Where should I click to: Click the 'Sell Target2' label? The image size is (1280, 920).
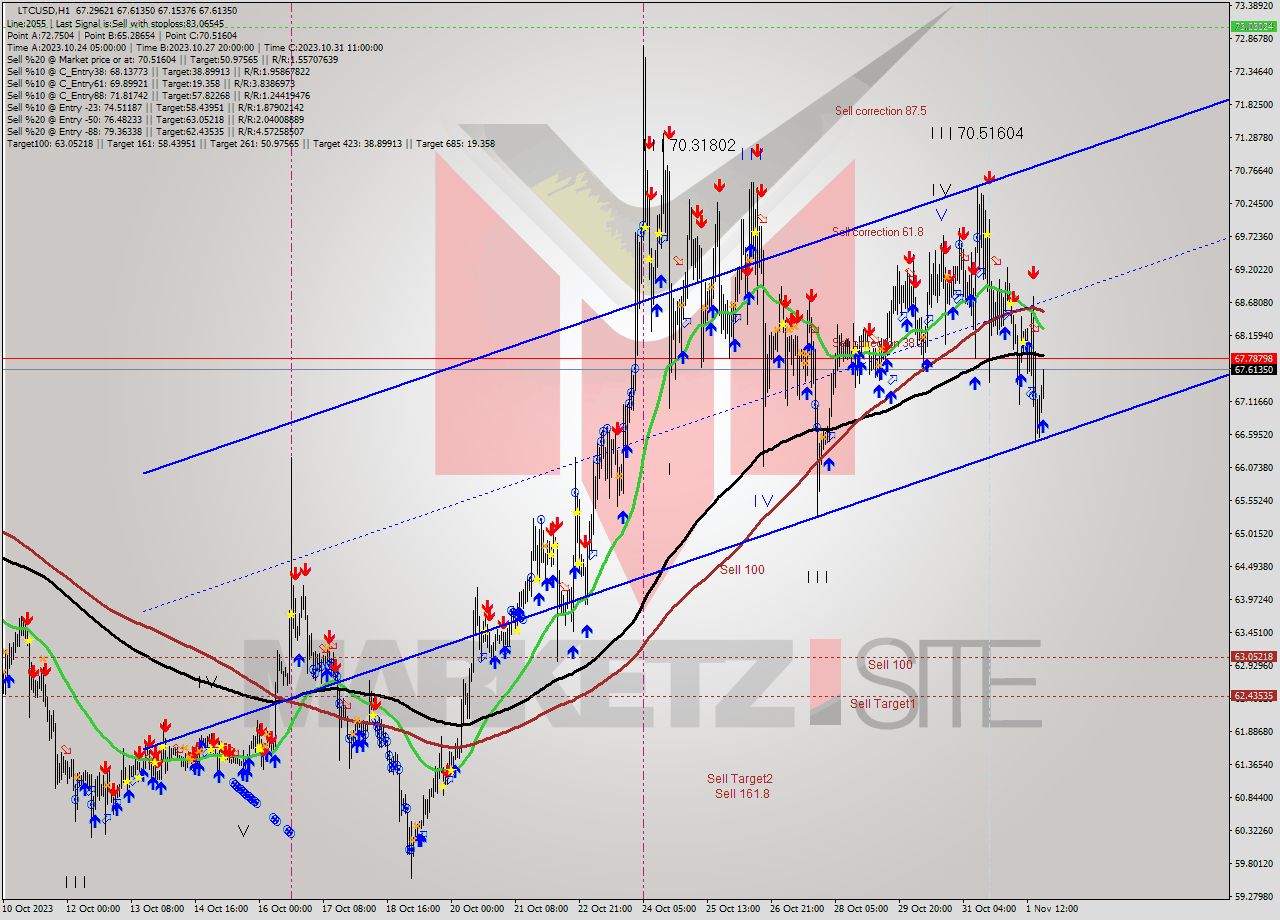click(740, 779)
